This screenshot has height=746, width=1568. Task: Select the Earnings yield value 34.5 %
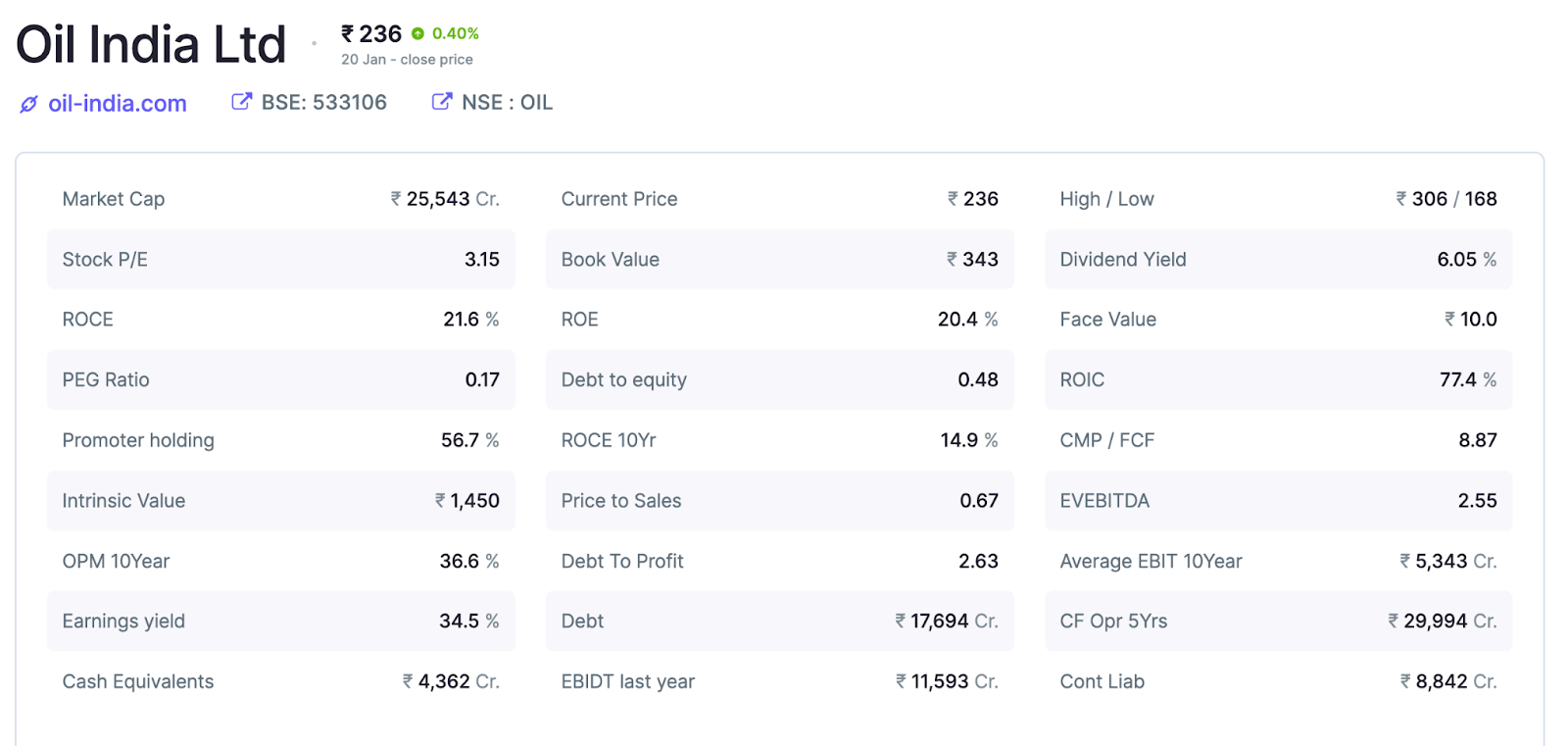coord(469,622)
